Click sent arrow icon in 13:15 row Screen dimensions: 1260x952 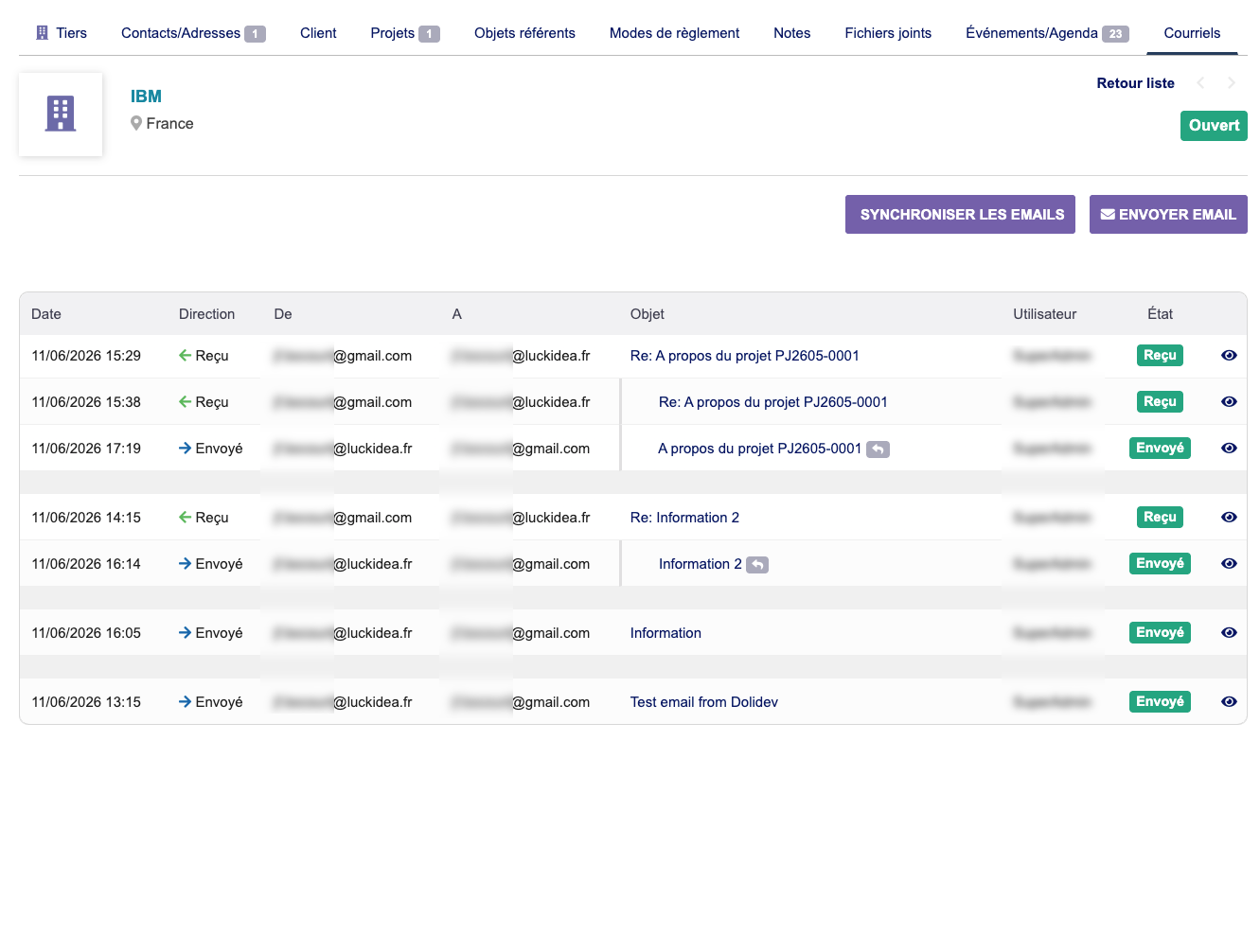click(x=186, y=702)
